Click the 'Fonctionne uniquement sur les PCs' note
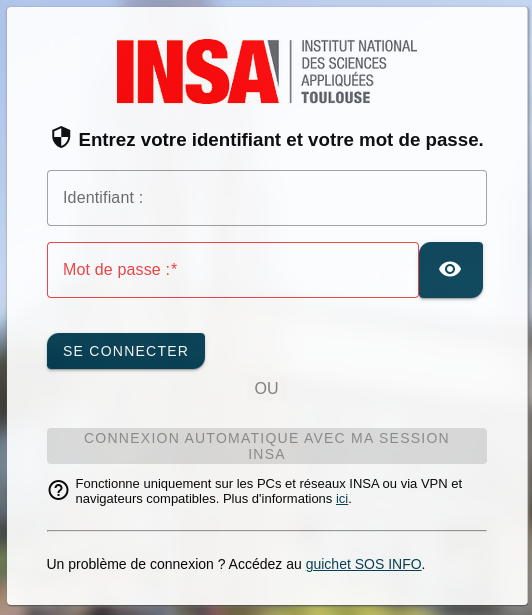Viewport: 532px width, 615px height. pyautogui.click(x=269, y=491)
